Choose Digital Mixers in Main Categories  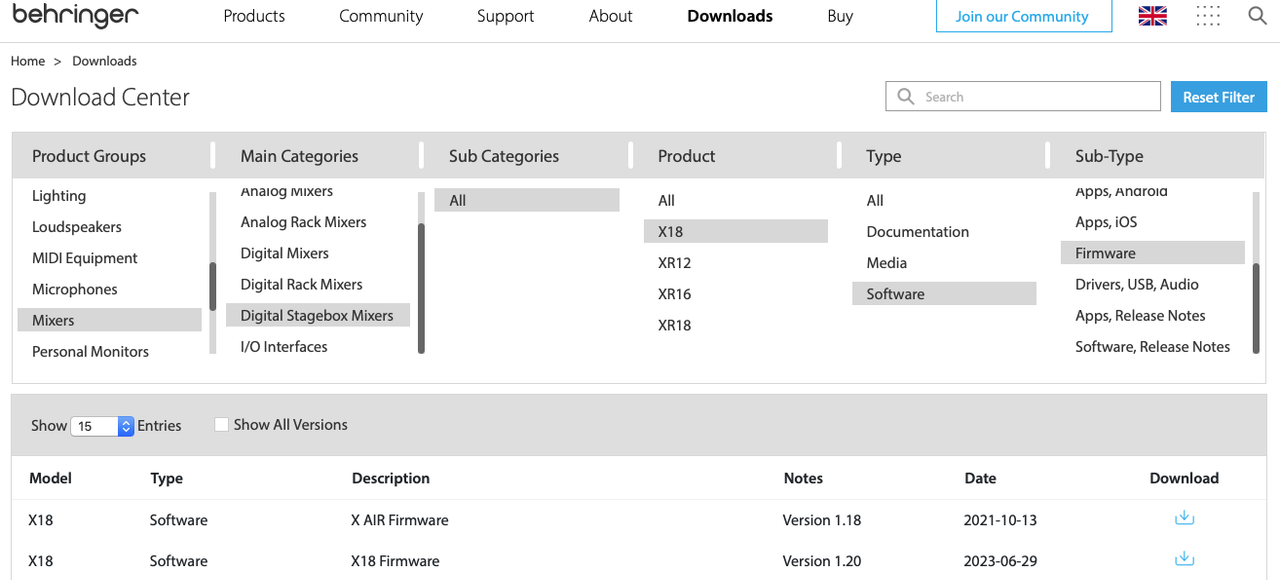(x=284, y=253)
